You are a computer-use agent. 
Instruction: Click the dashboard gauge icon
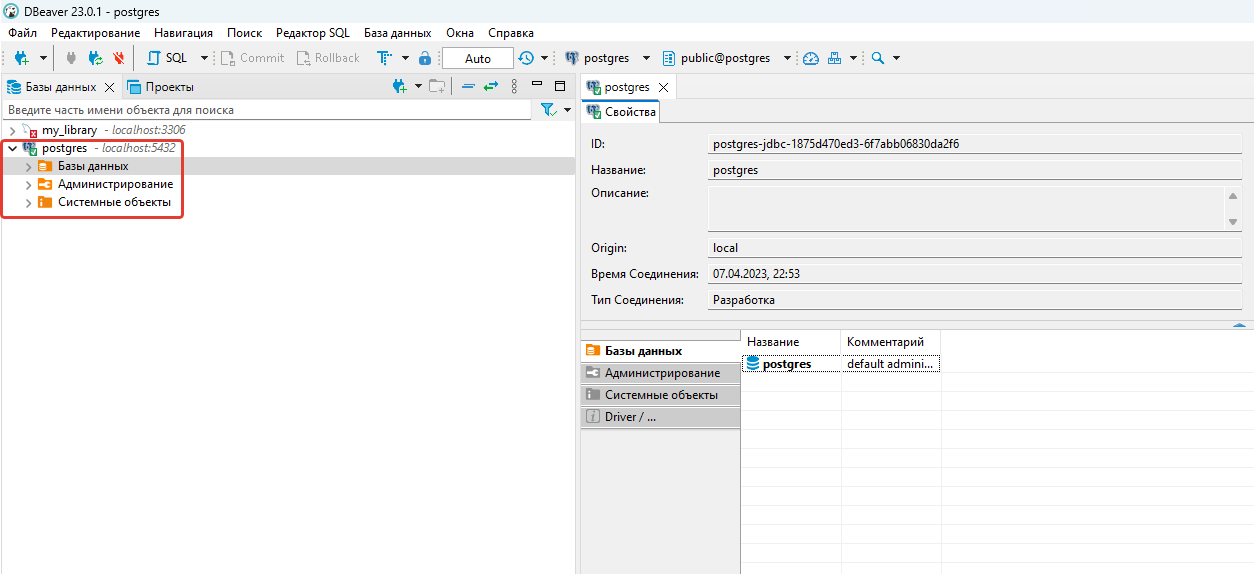pyautogui.click(x=811, y=58)
